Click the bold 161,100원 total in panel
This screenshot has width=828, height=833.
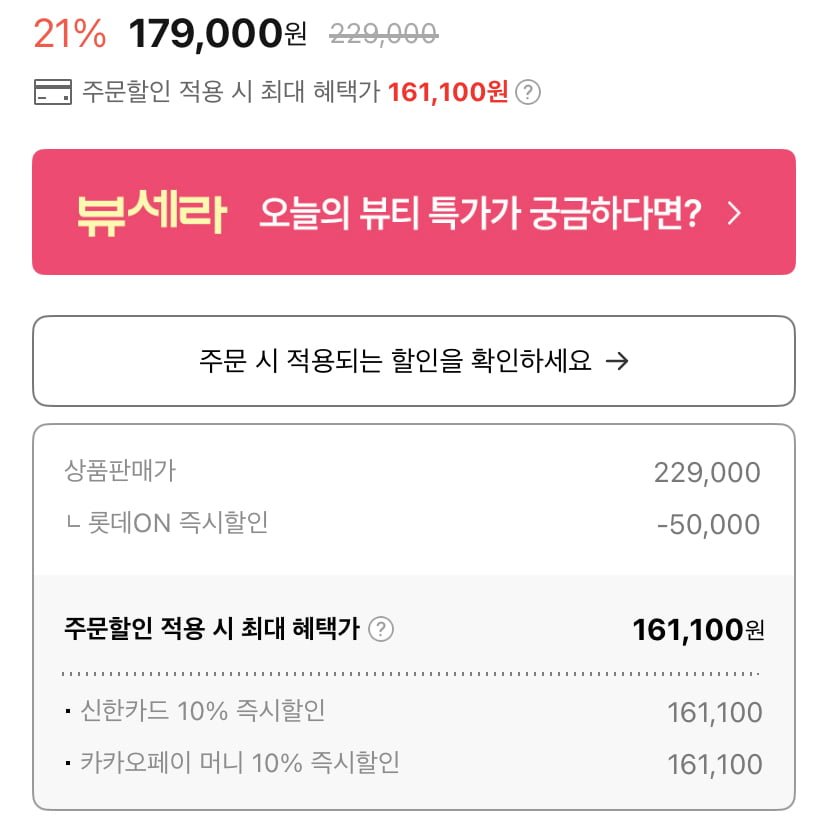pos(698,630)
